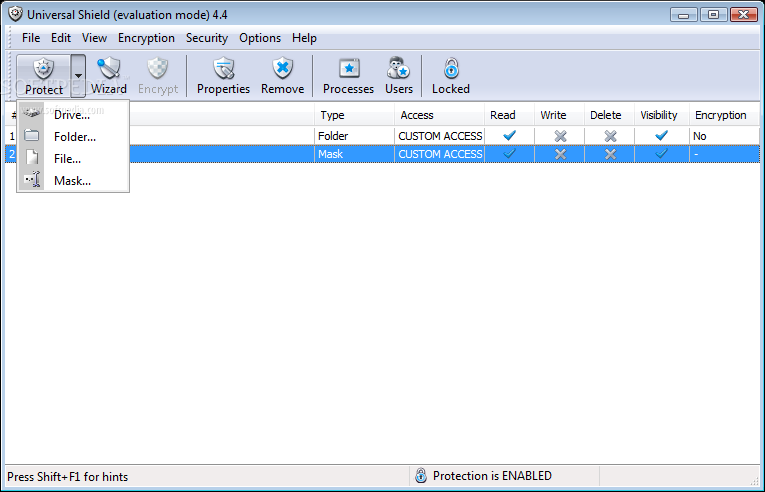Open the Help menu

[x=304, y=38]
